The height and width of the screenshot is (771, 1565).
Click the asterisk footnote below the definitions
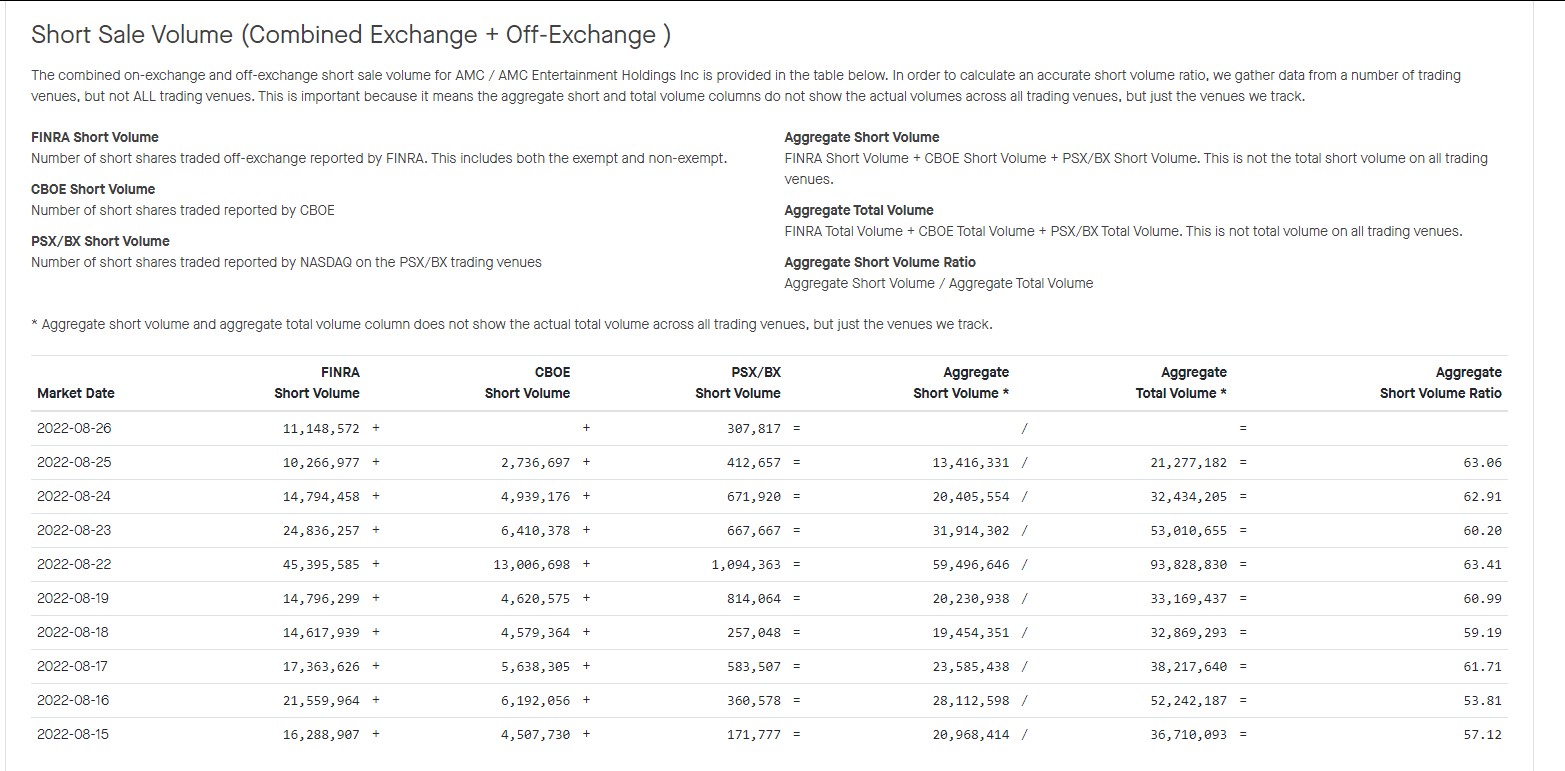[x=512, y=324]
